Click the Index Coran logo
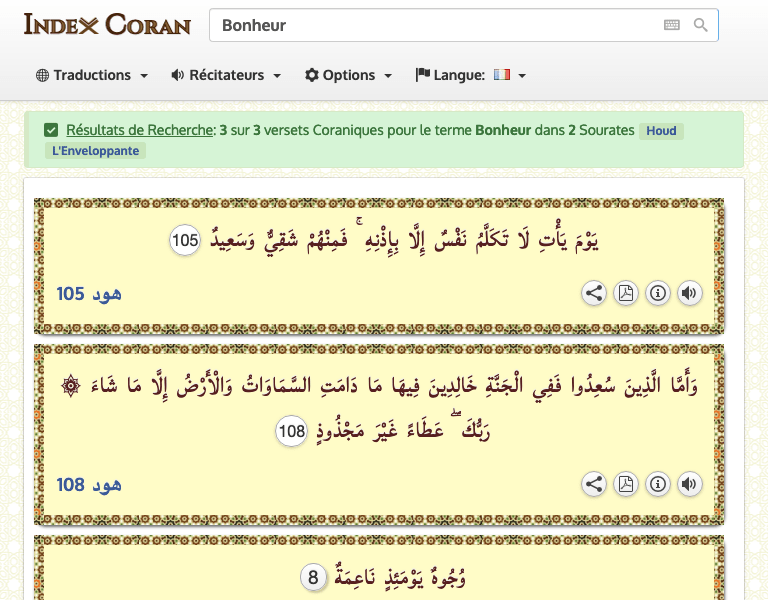This screenshot has width=768, height=600. point(107,24)
